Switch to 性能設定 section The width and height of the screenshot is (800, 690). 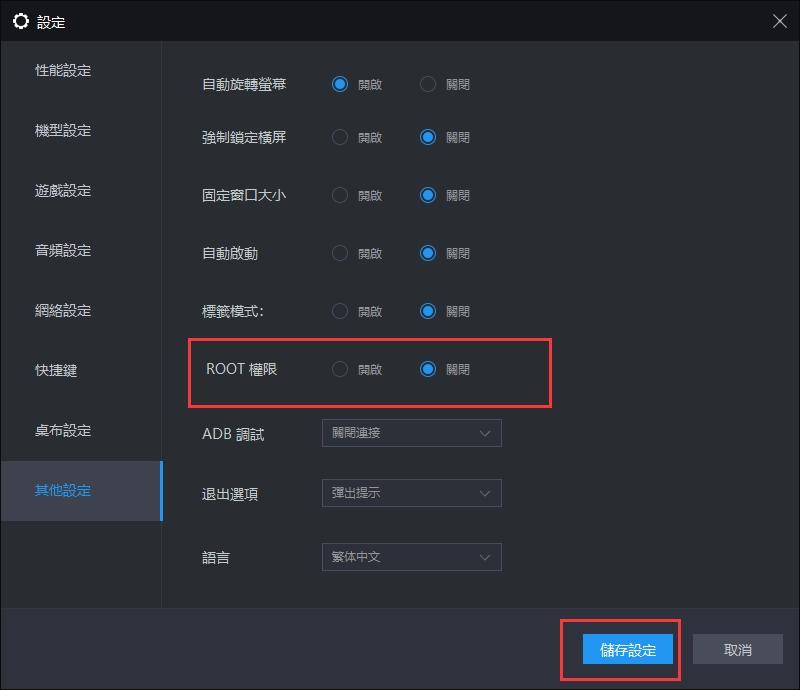click(60, 71)
